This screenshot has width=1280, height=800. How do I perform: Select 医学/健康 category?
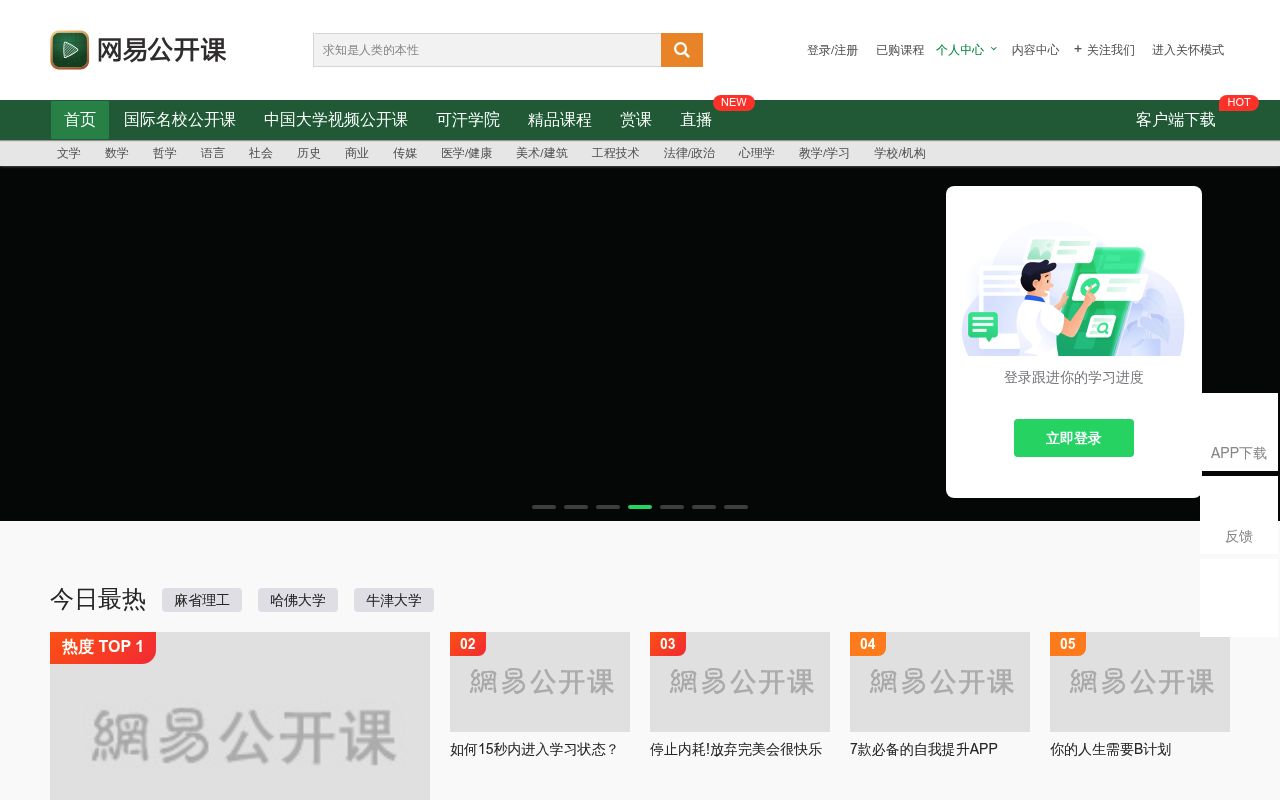467,153
